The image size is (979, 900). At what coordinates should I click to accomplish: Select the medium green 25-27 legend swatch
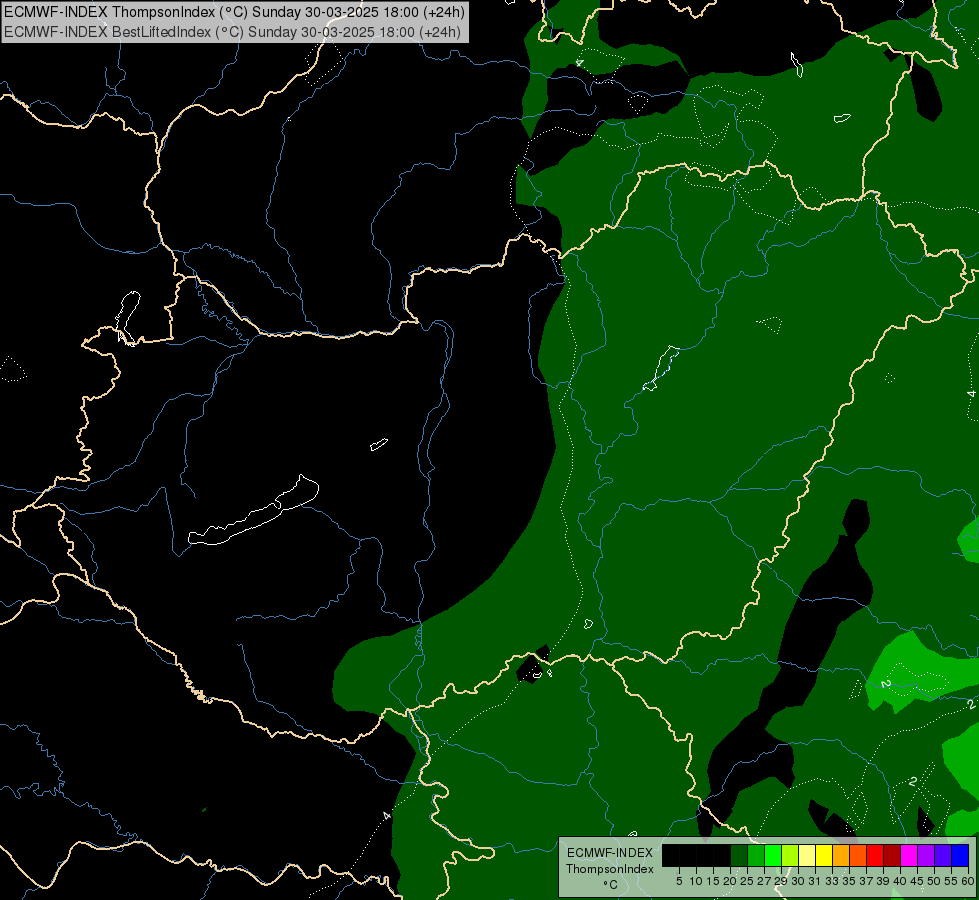coord(756,855)
